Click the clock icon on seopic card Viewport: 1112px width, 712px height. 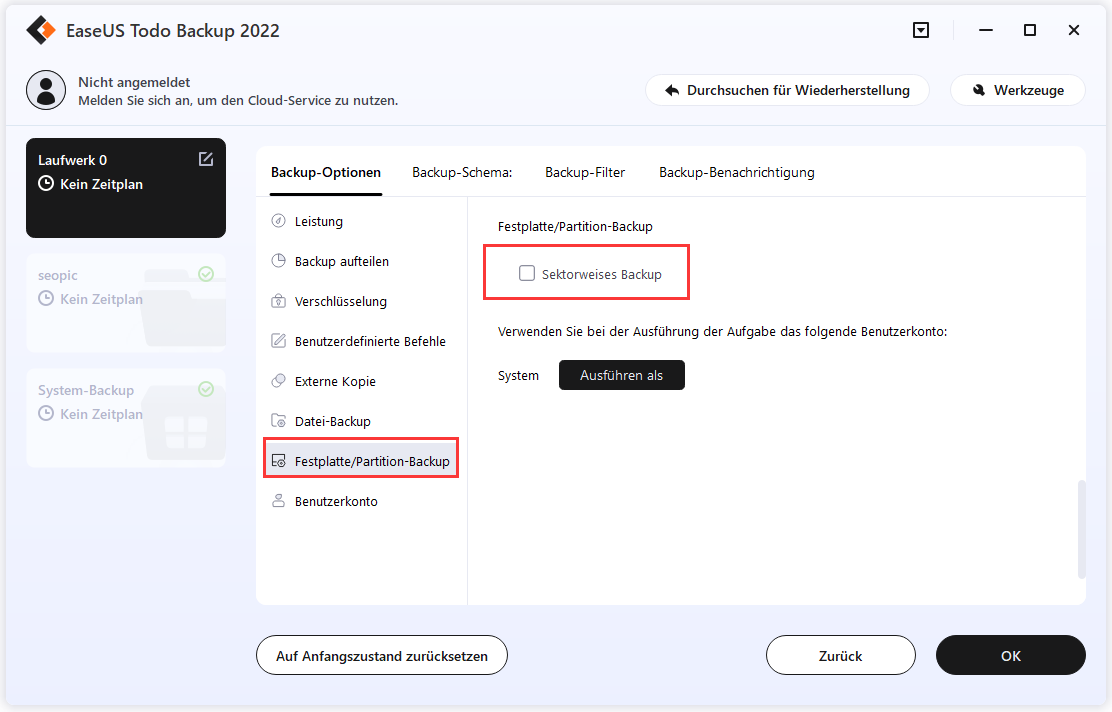[46, 299]
